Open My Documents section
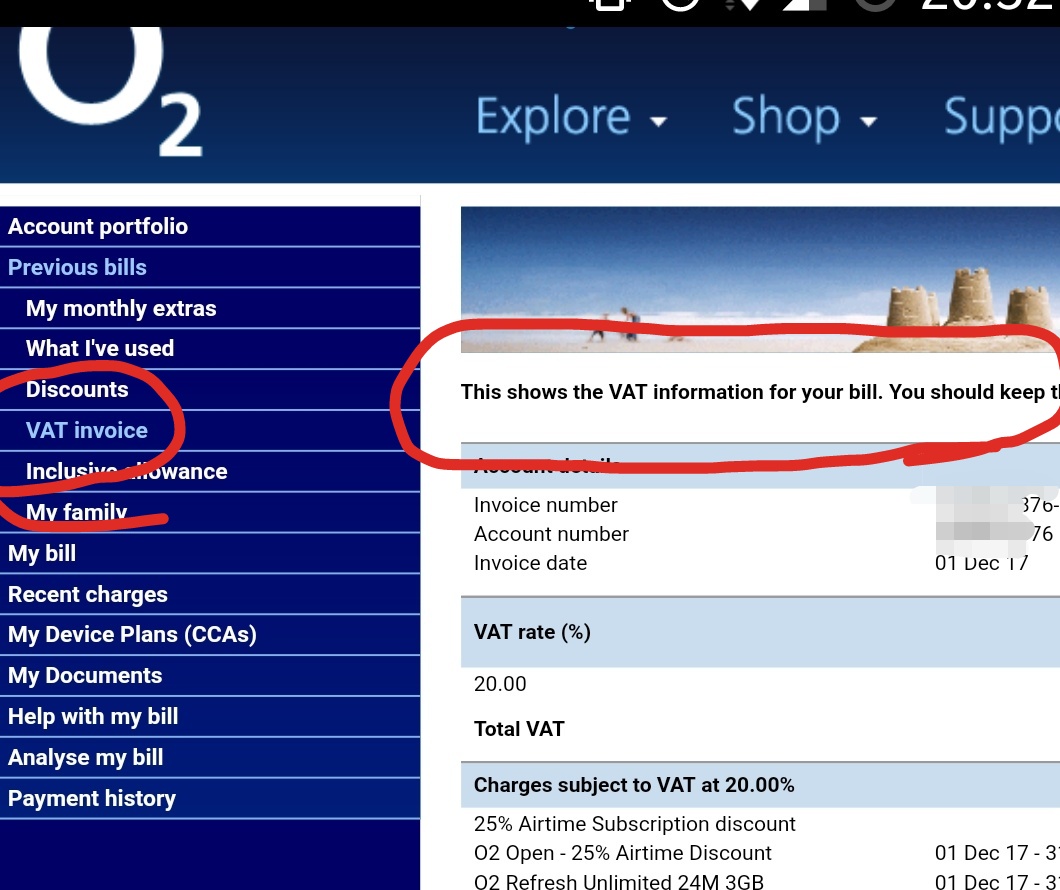The width and height of the screenshot is (1060, 890). [85, 676]
